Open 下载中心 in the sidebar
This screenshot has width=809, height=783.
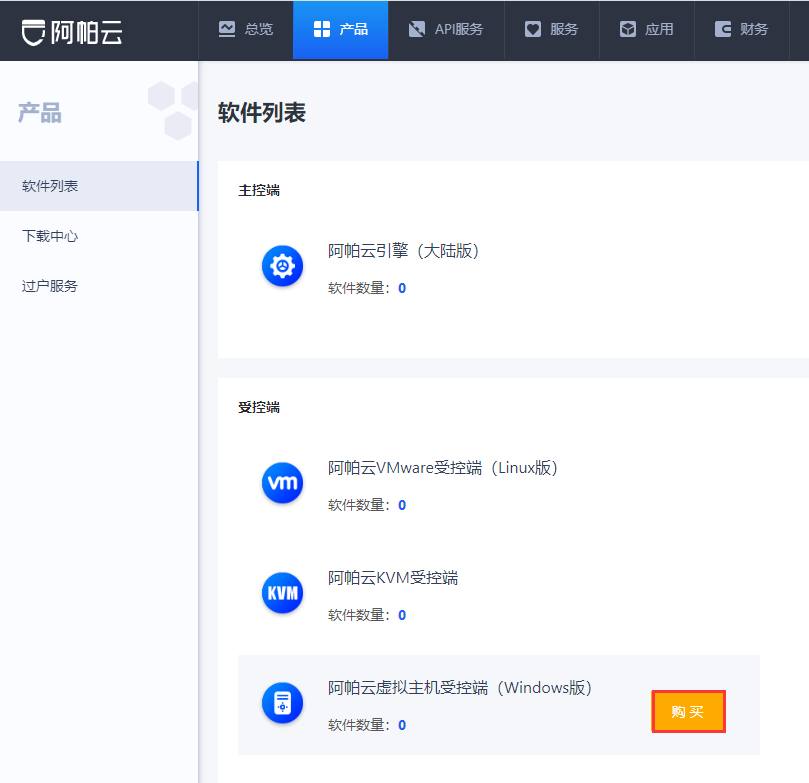(99, 236)
